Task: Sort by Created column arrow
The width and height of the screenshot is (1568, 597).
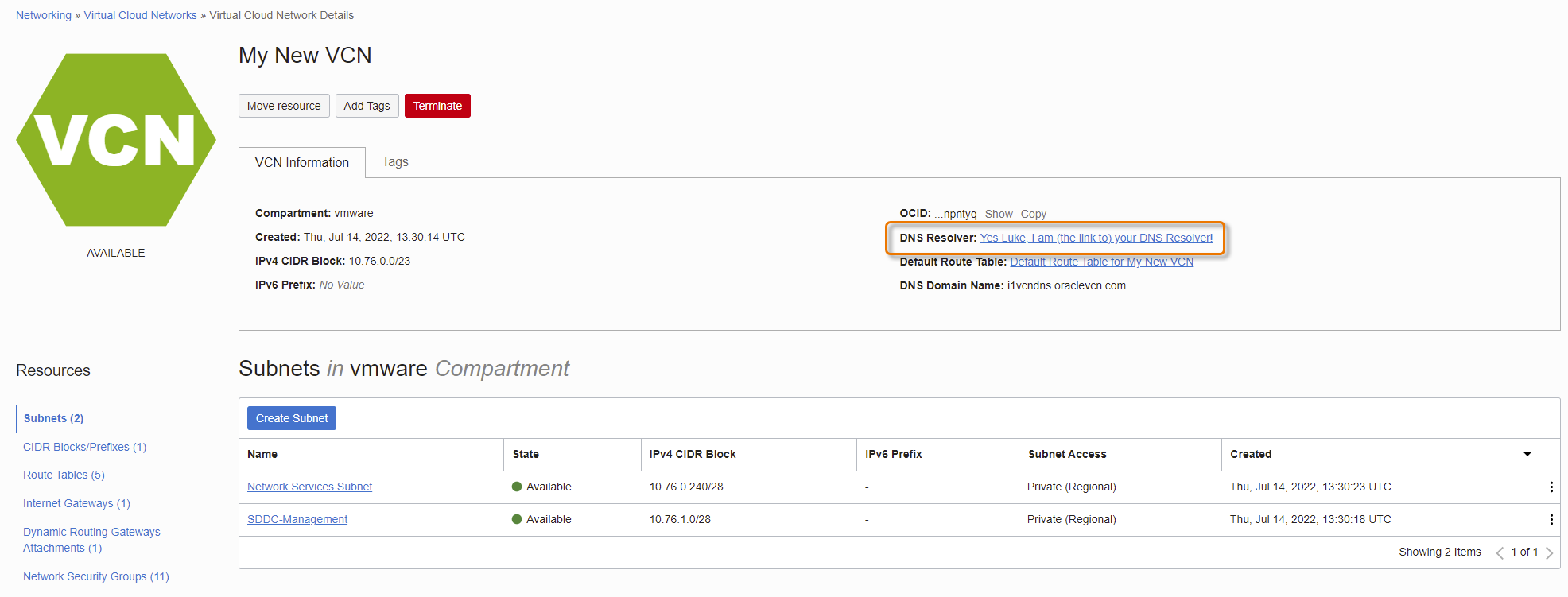Action: (1527, 454)
